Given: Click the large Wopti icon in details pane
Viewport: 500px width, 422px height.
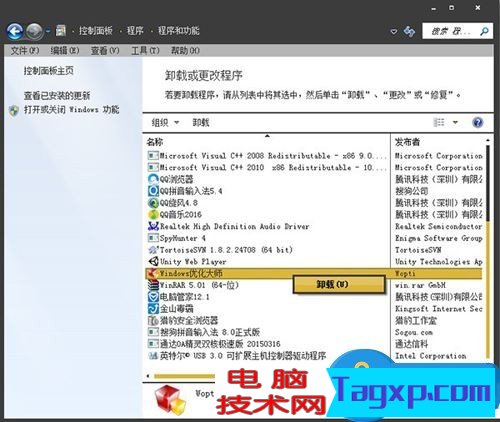Looking at the screenshot, I should [170, 399].
